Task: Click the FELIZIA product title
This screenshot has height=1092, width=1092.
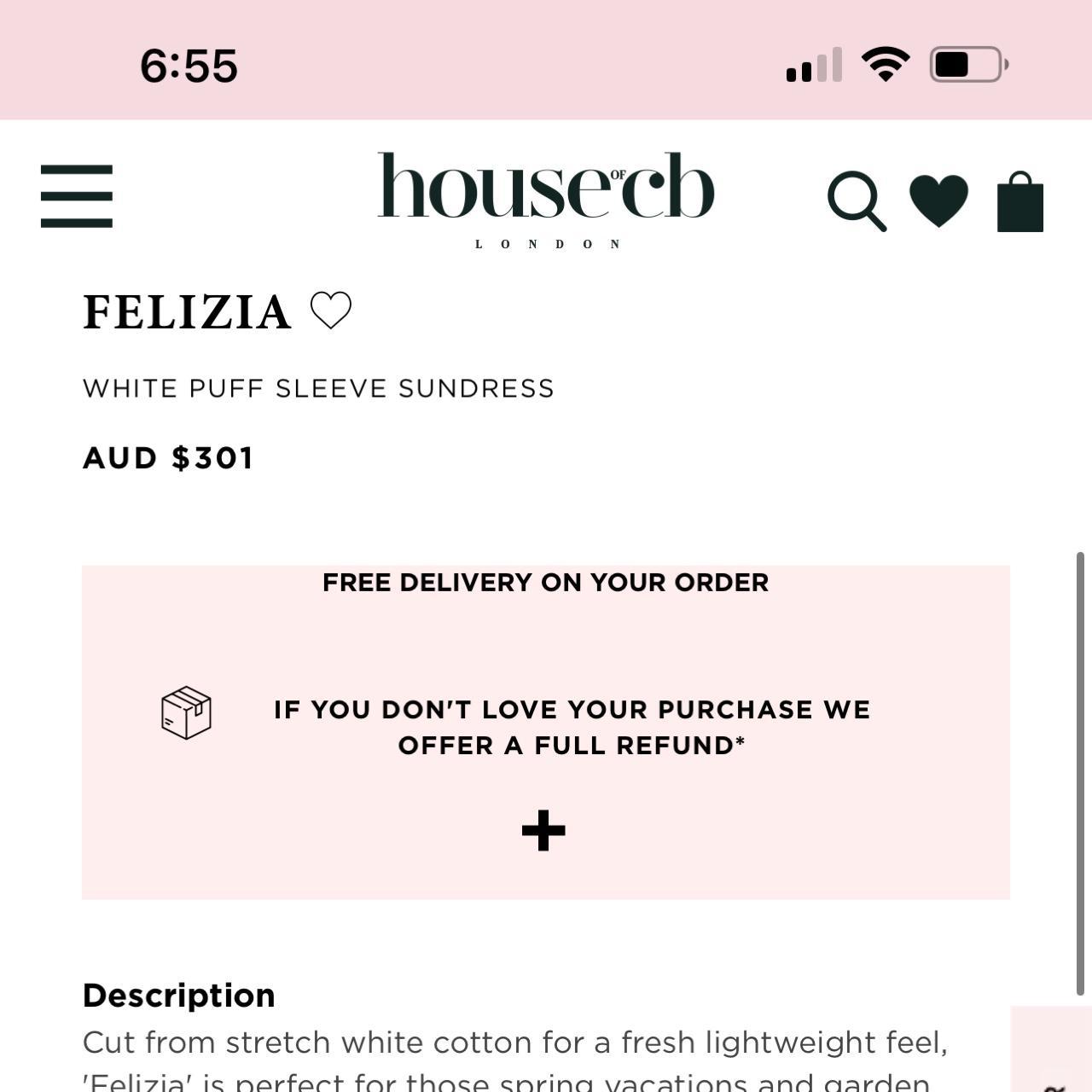Action: (x=186, y=311)
